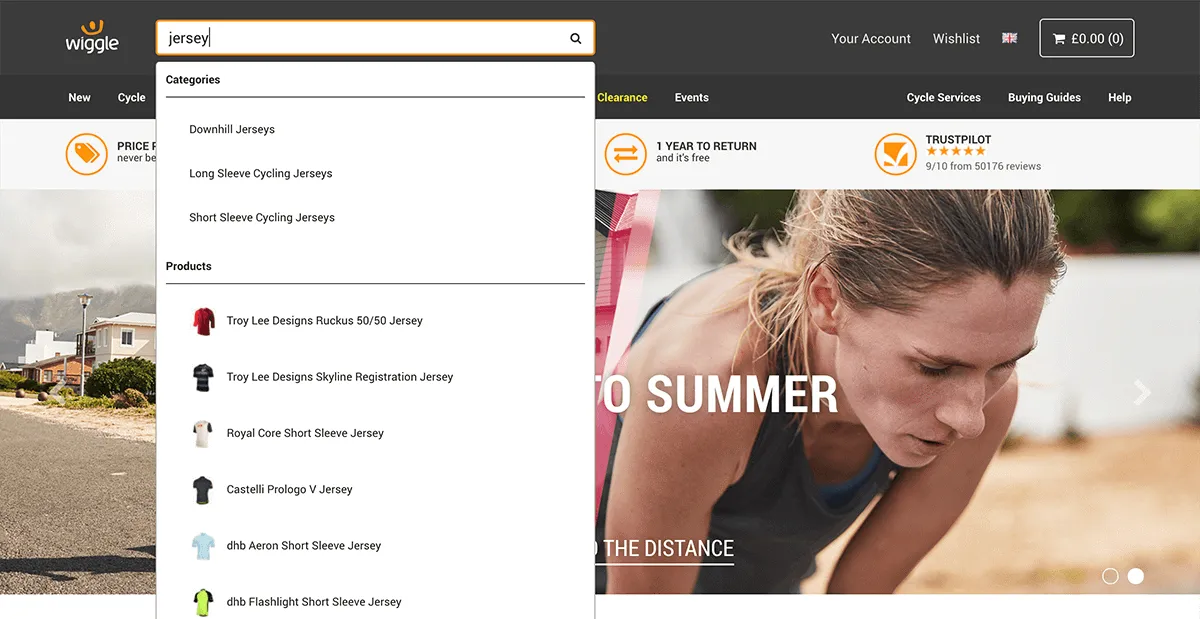
Task: Choose Long Sleeve Cycling Jerseys suggestion
Action: pos(260,173)
